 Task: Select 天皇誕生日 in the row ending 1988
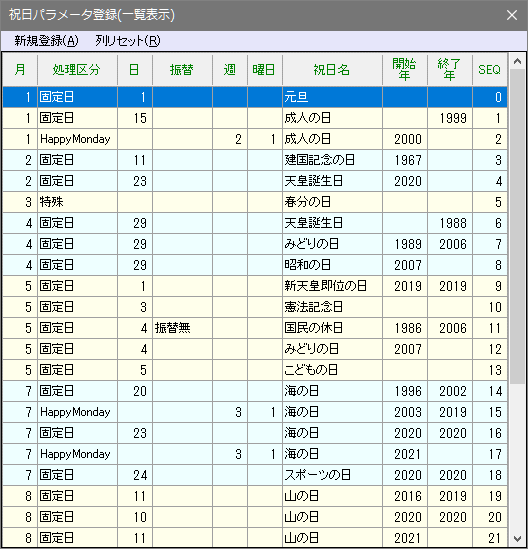(332, 223)
